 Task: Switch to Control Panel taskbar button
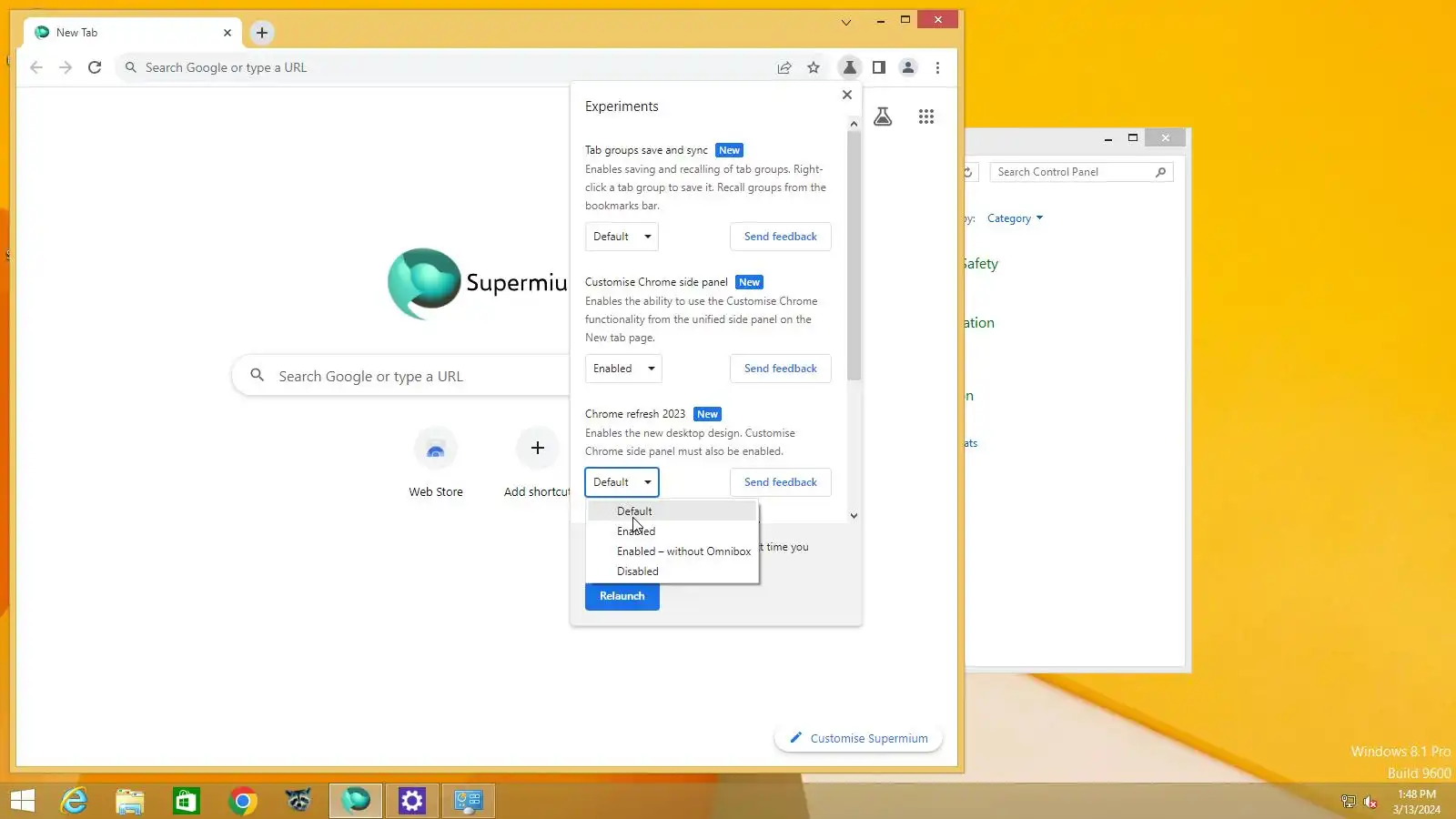pos(469,801)
